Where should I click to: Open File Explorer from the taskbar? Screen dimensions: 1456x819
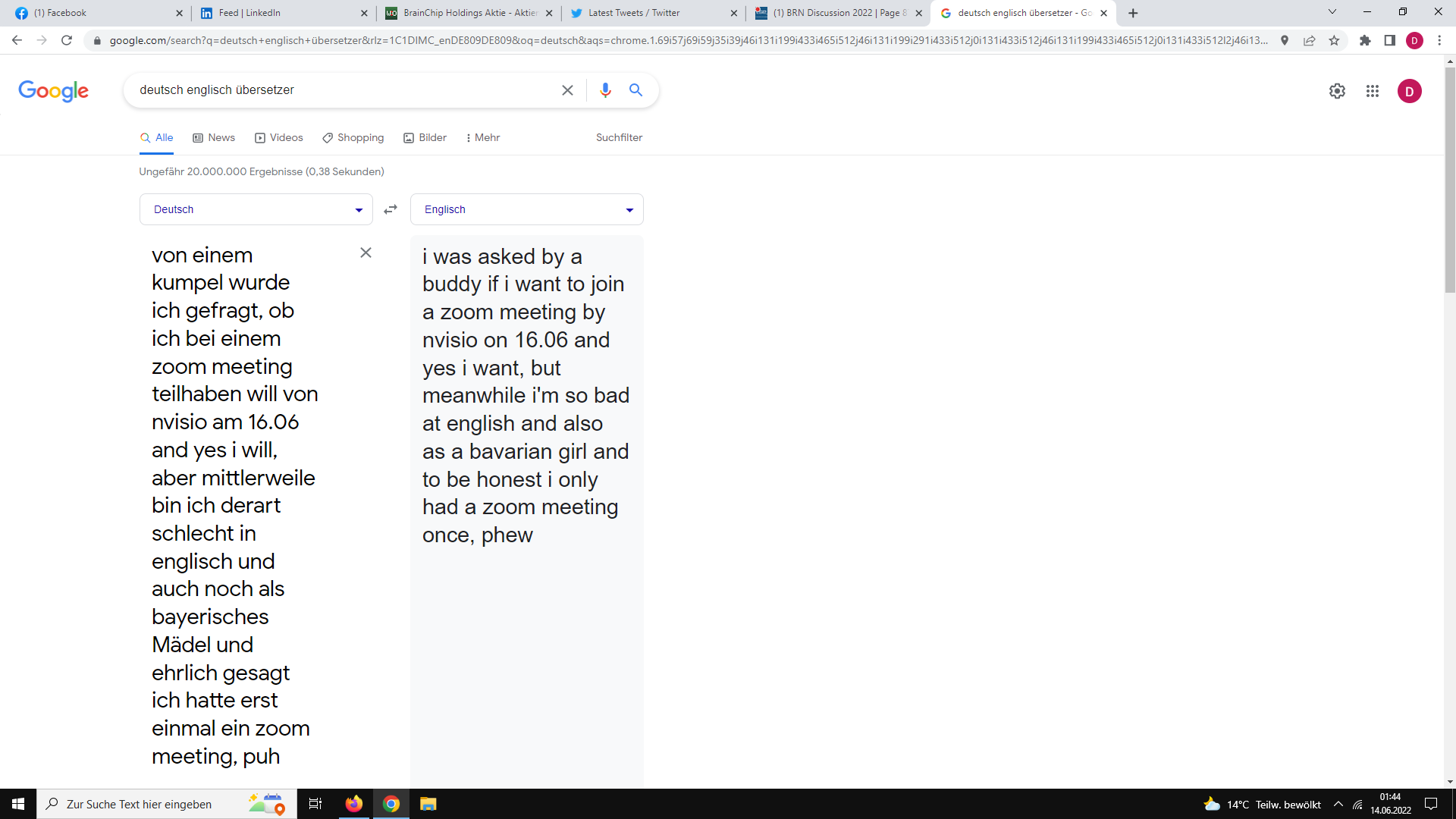tap(428, 804)
